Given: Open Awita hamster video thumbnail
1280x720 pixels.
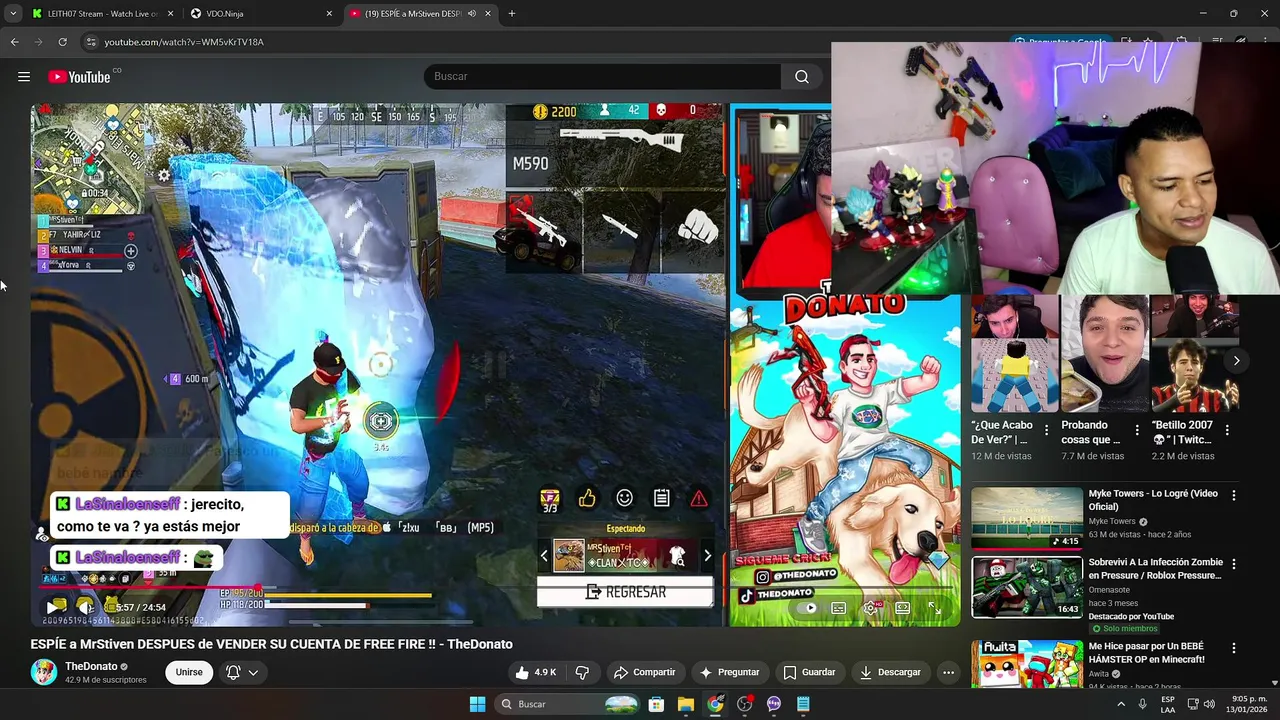Looking at the screenshot, I should [1027, 664].
